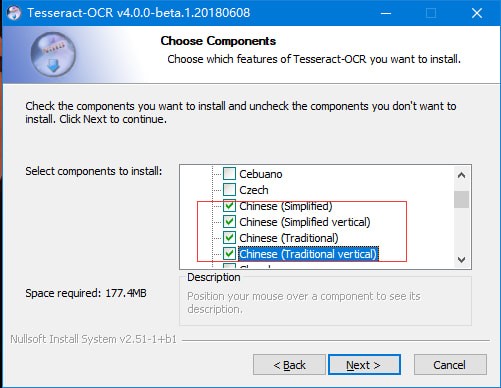
Task: Close the Tesseract-OCR setup window
Action: (477, 13)
